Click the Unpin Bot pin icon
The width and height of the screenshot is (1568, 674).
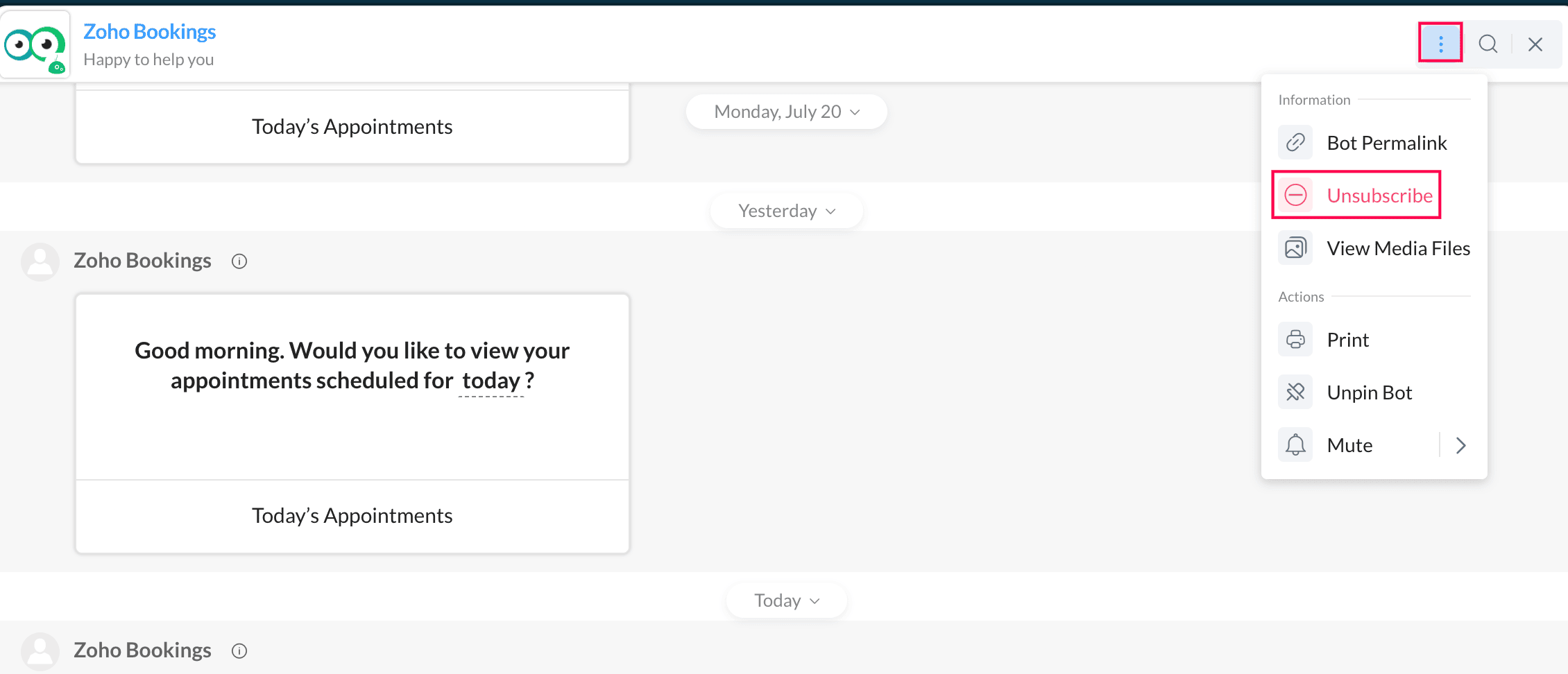(x=1295, y=392)
